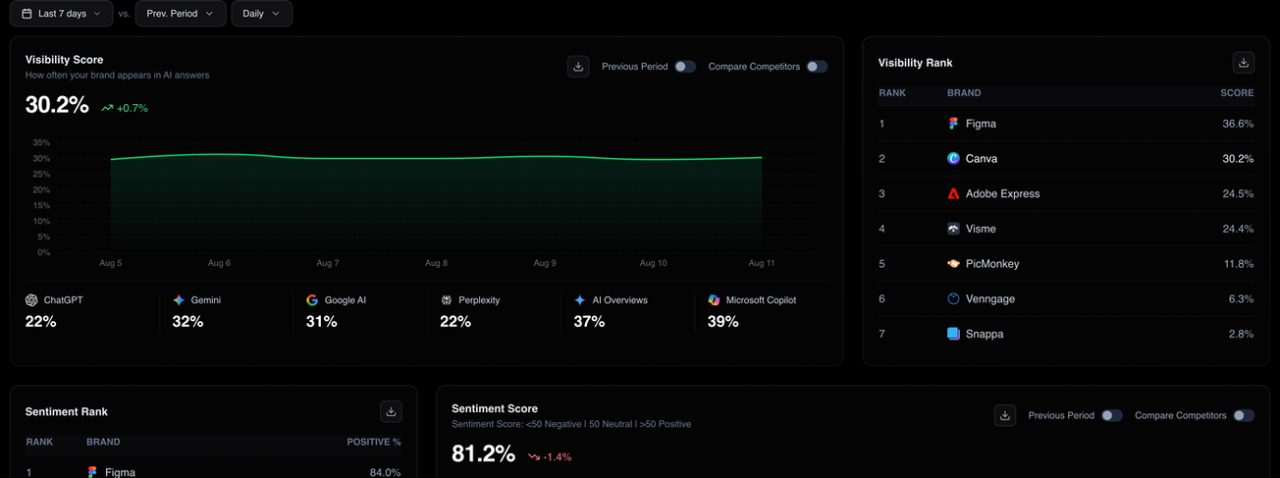Toggle Previous Period in Visibility Score
Image resolution: width=1280 pixels, height=478 pixels.
[x=685, y=67]
